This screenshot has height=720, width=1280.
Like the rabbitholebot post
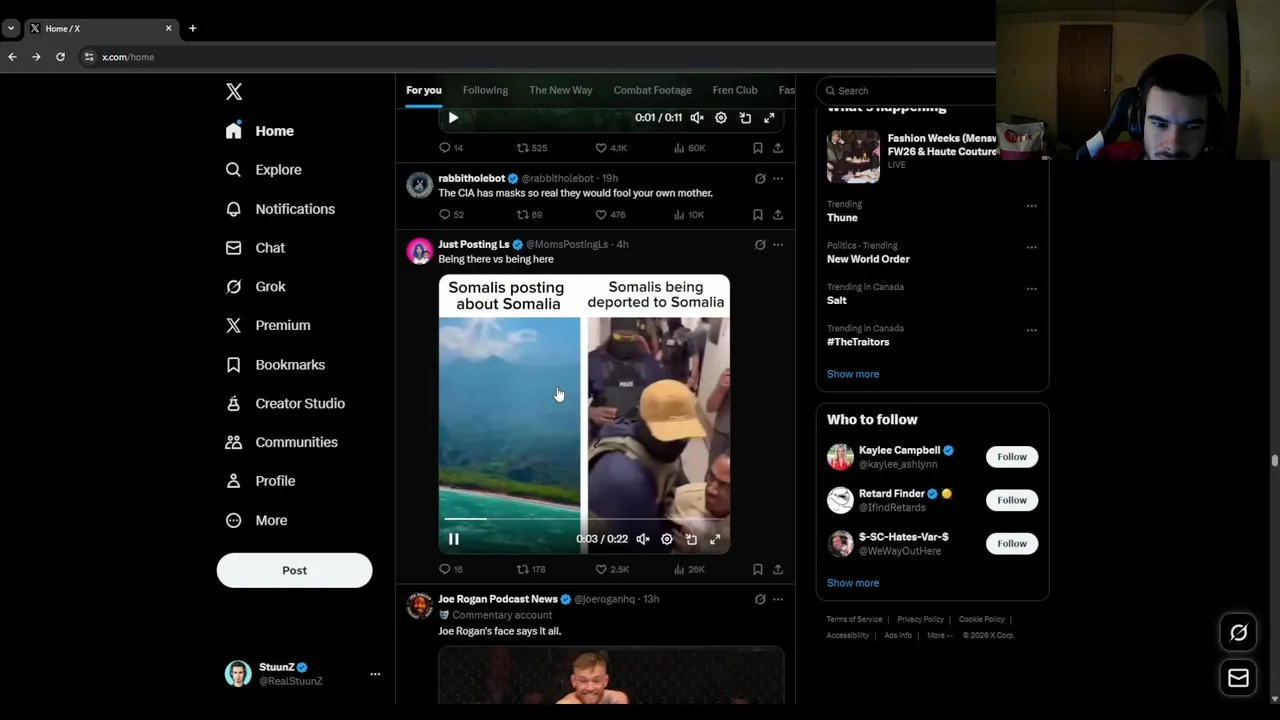[611, 214]
